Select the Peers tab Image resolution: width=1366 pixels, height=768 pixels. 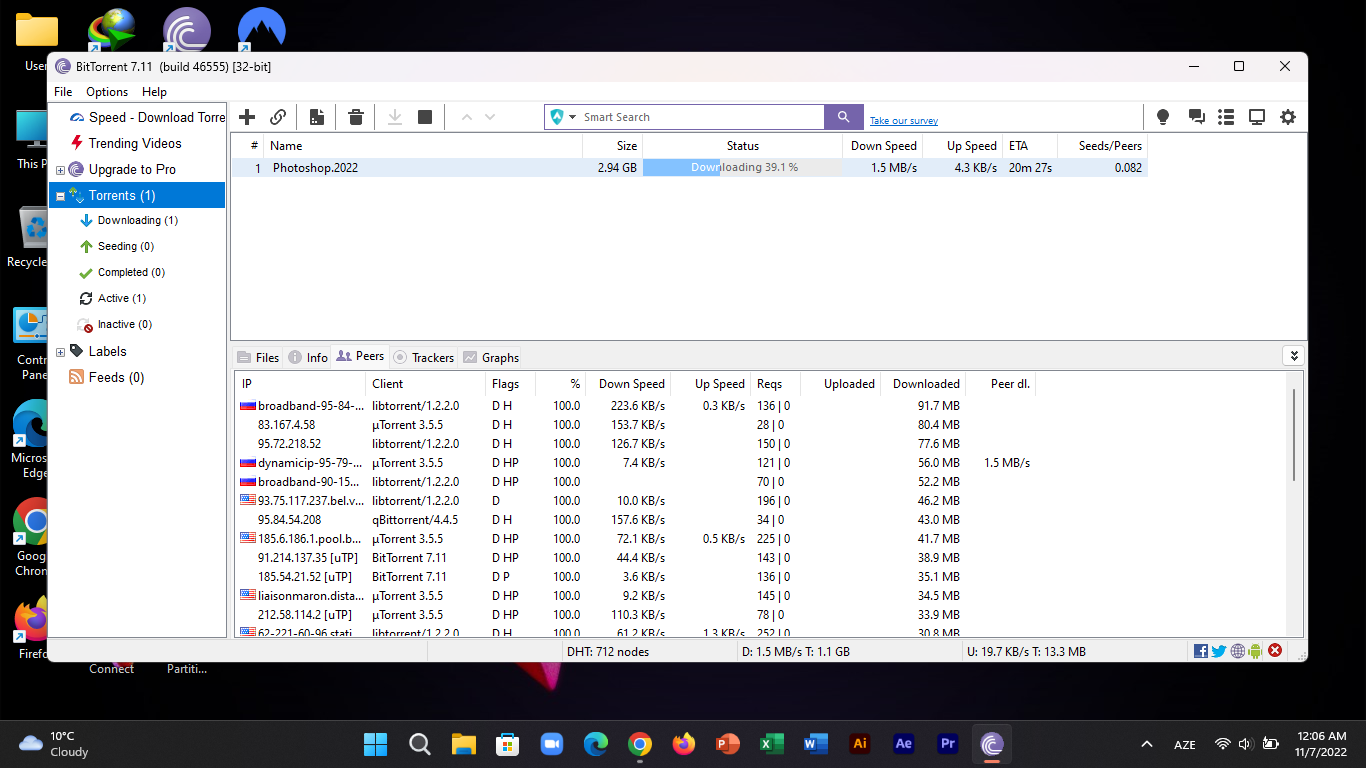[x=360, y=356]
